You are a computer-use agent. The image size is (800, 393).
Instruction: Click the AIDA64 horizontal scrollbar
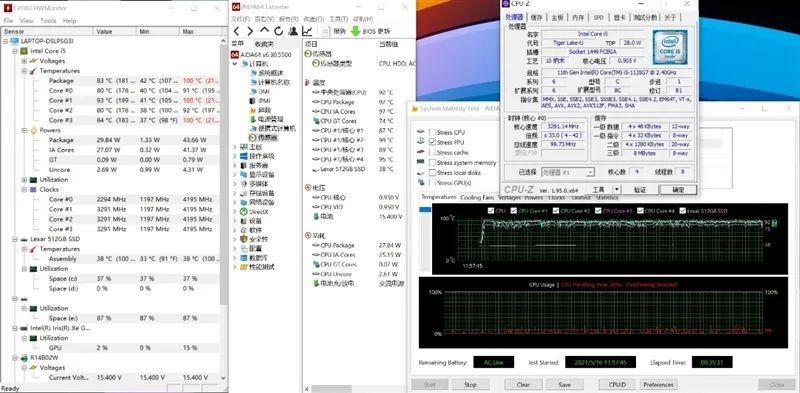click(331, 389)
